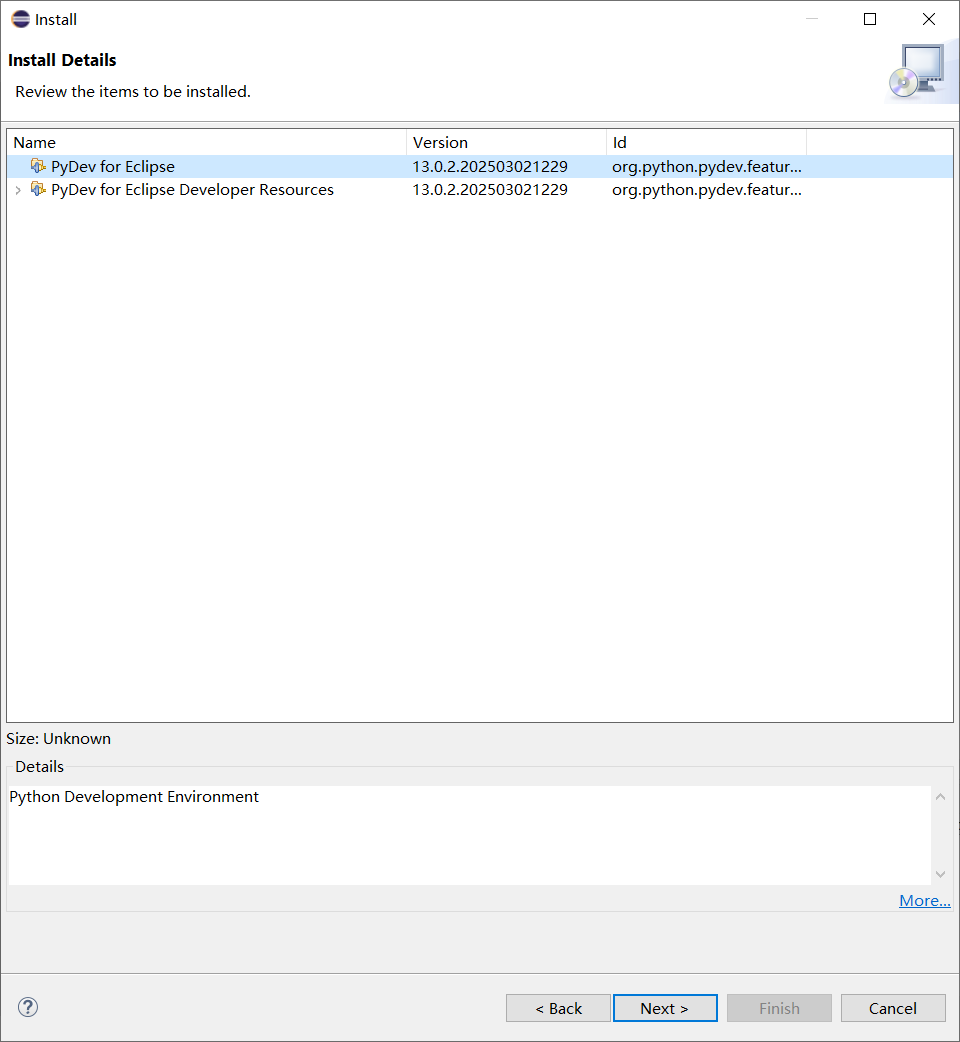Select PyDev for Eclipse row
960x1042 pixels.
[x=480, y=166]
